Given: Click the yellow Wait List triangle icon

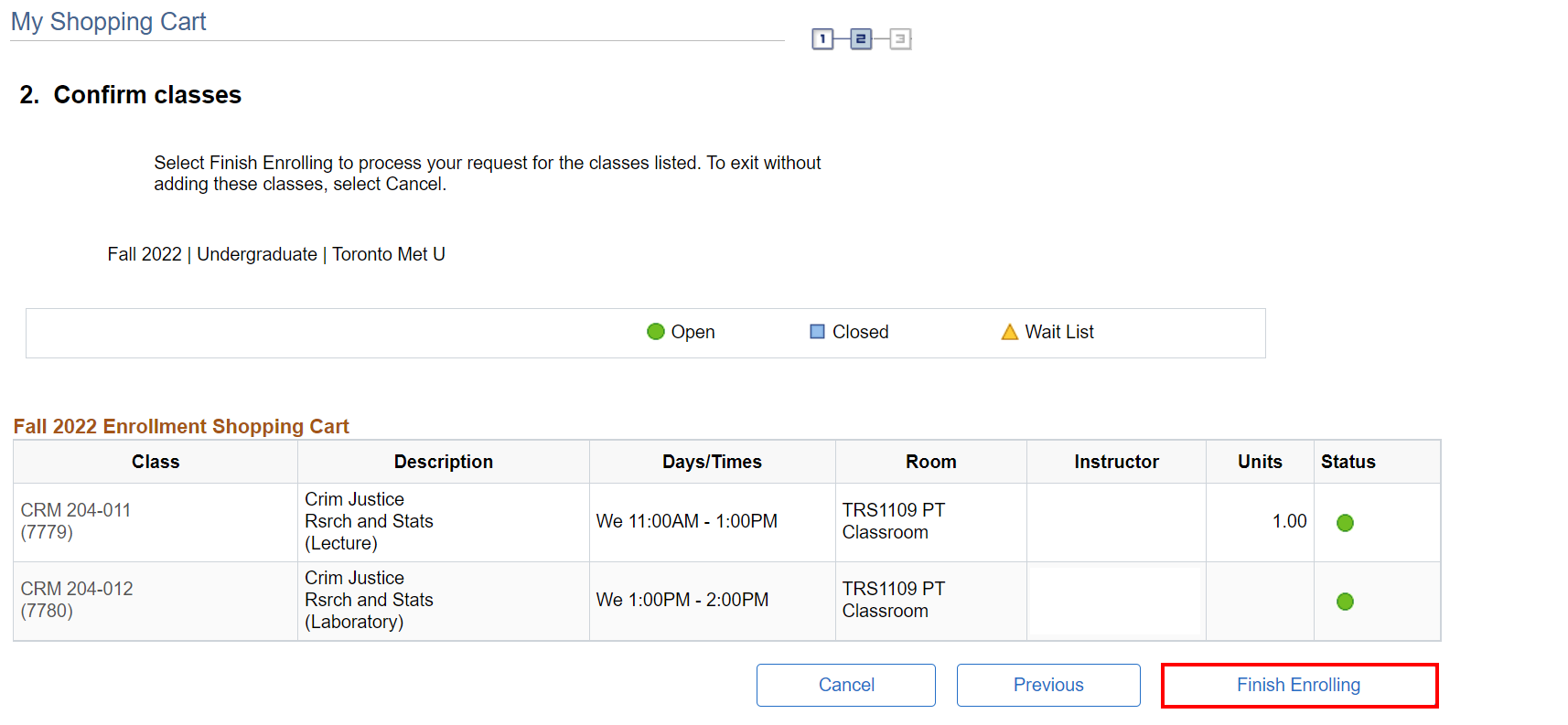Looking at the screenshot, I should click(1009, 332).
